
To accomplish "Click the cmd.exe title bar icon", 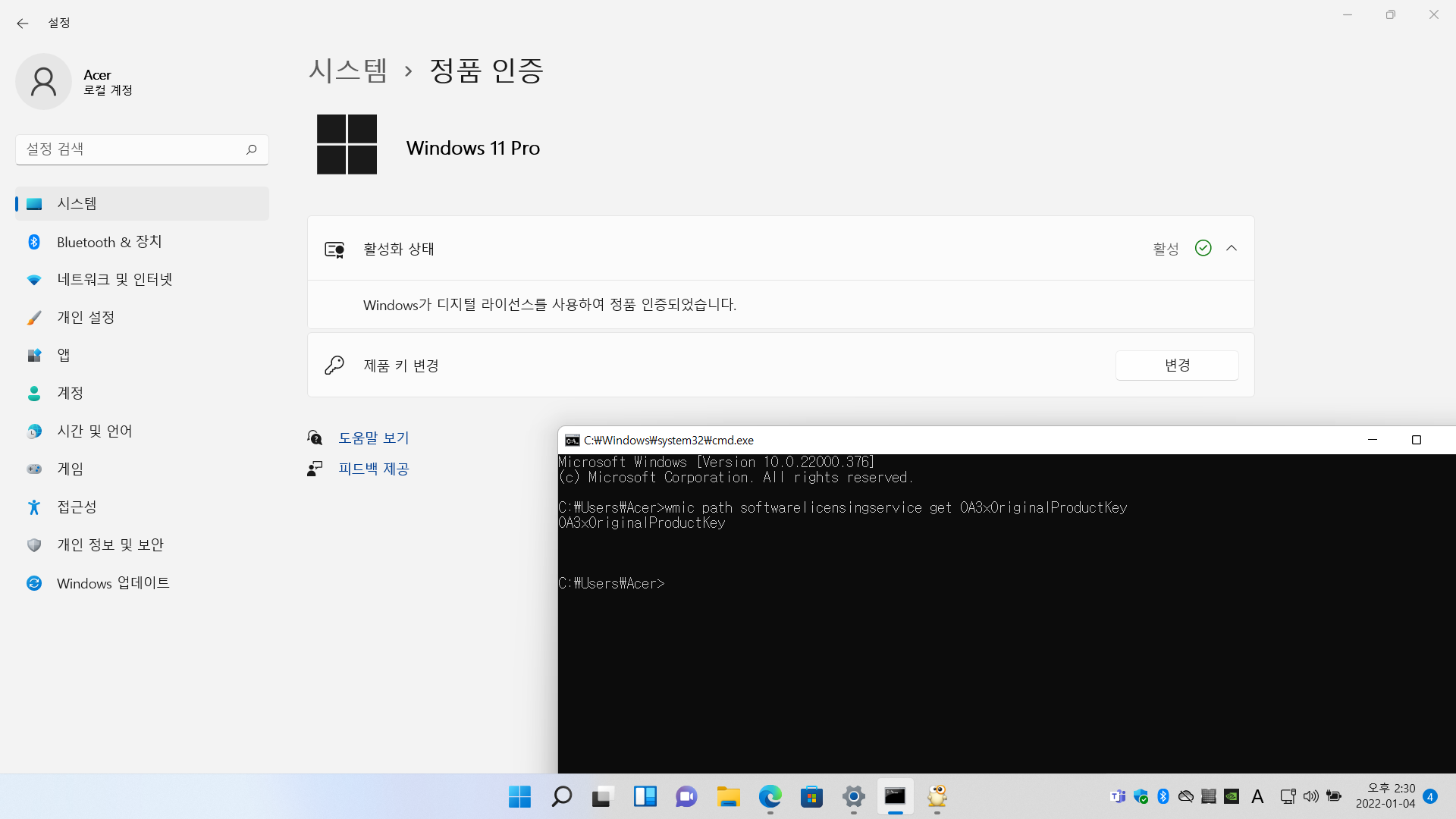I will tap(573, 441).
